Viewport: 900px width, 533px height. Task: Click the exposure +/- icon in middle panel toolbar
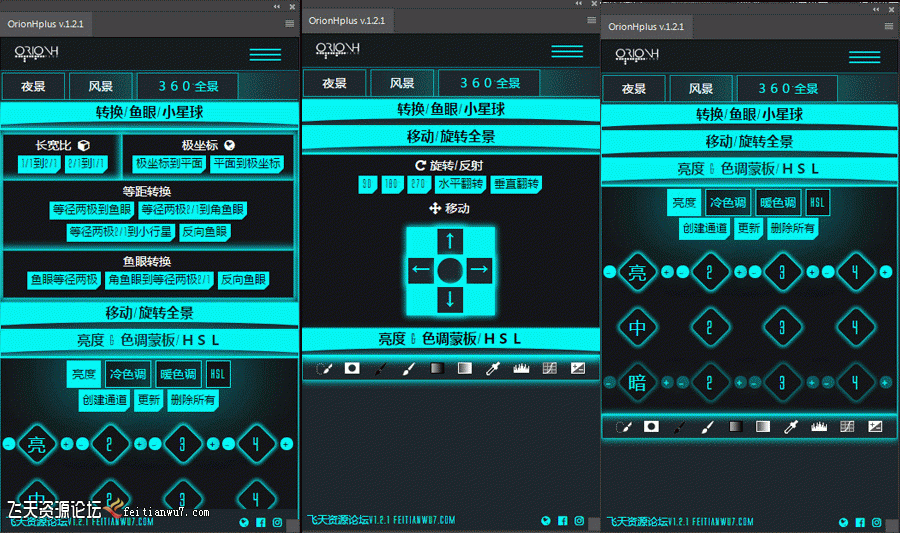click(x=577, y=368)
